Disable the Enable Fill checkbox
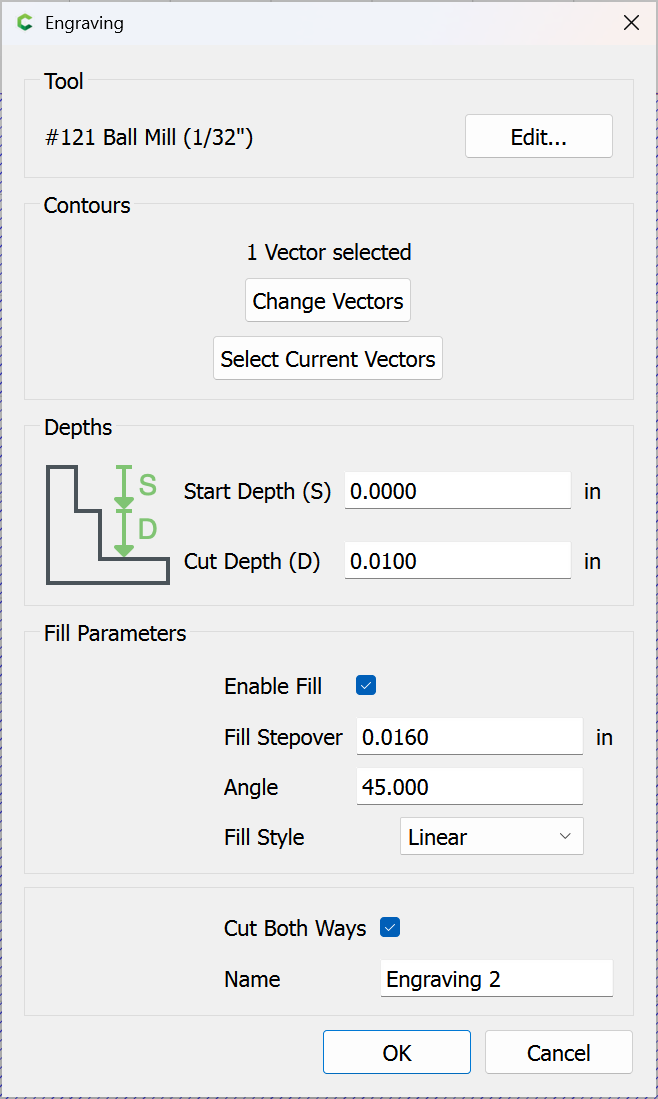 coord(366,686)
